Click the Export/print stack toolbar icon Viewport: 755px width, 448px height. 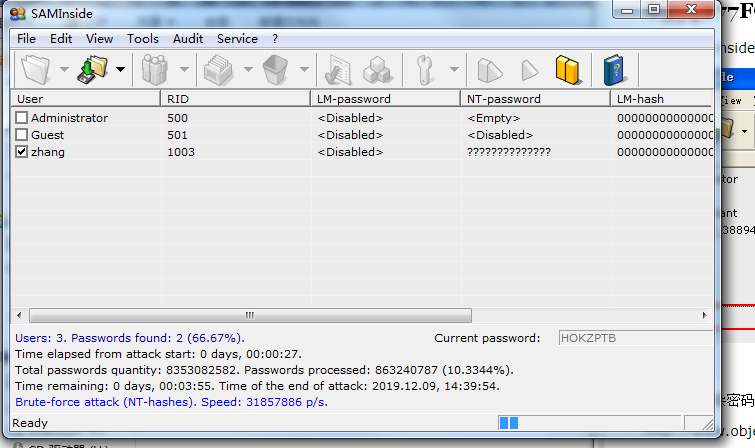pos(219,70)
